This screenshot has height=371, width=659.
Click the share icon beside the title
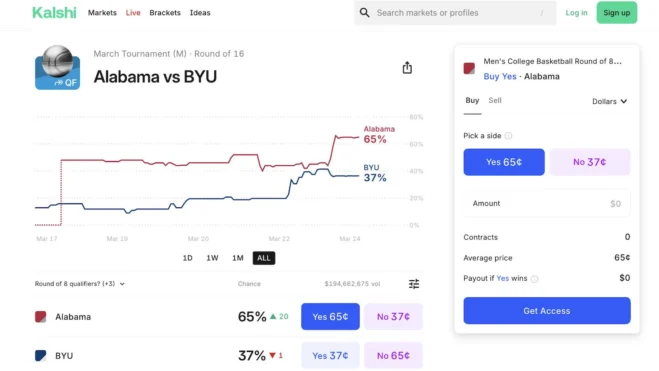[407, 68]
